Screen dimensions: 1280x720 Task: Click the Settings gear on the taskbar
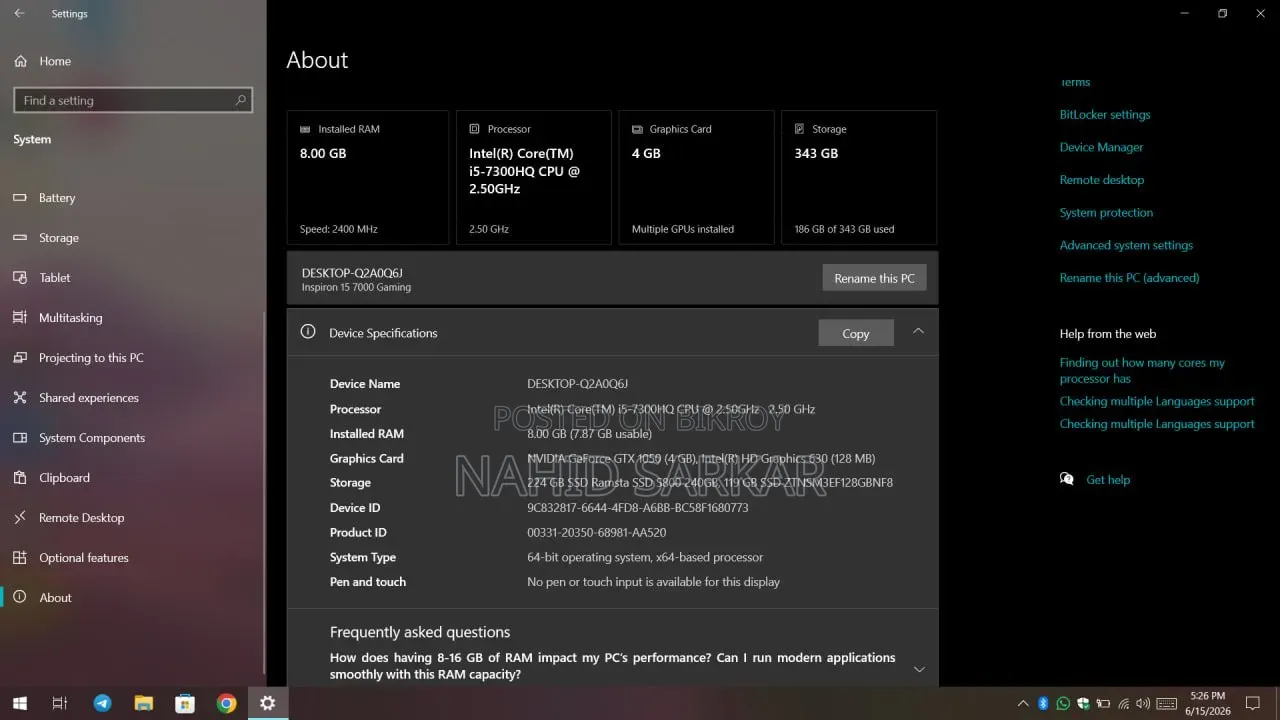267,703
